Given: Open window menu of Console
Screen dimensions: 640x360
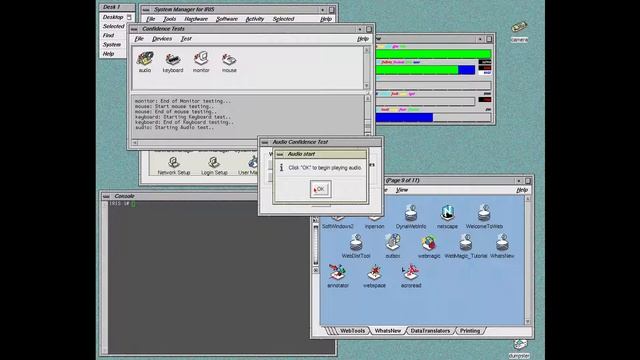Looking at the screenshot, I should click(x=106, y=196).
